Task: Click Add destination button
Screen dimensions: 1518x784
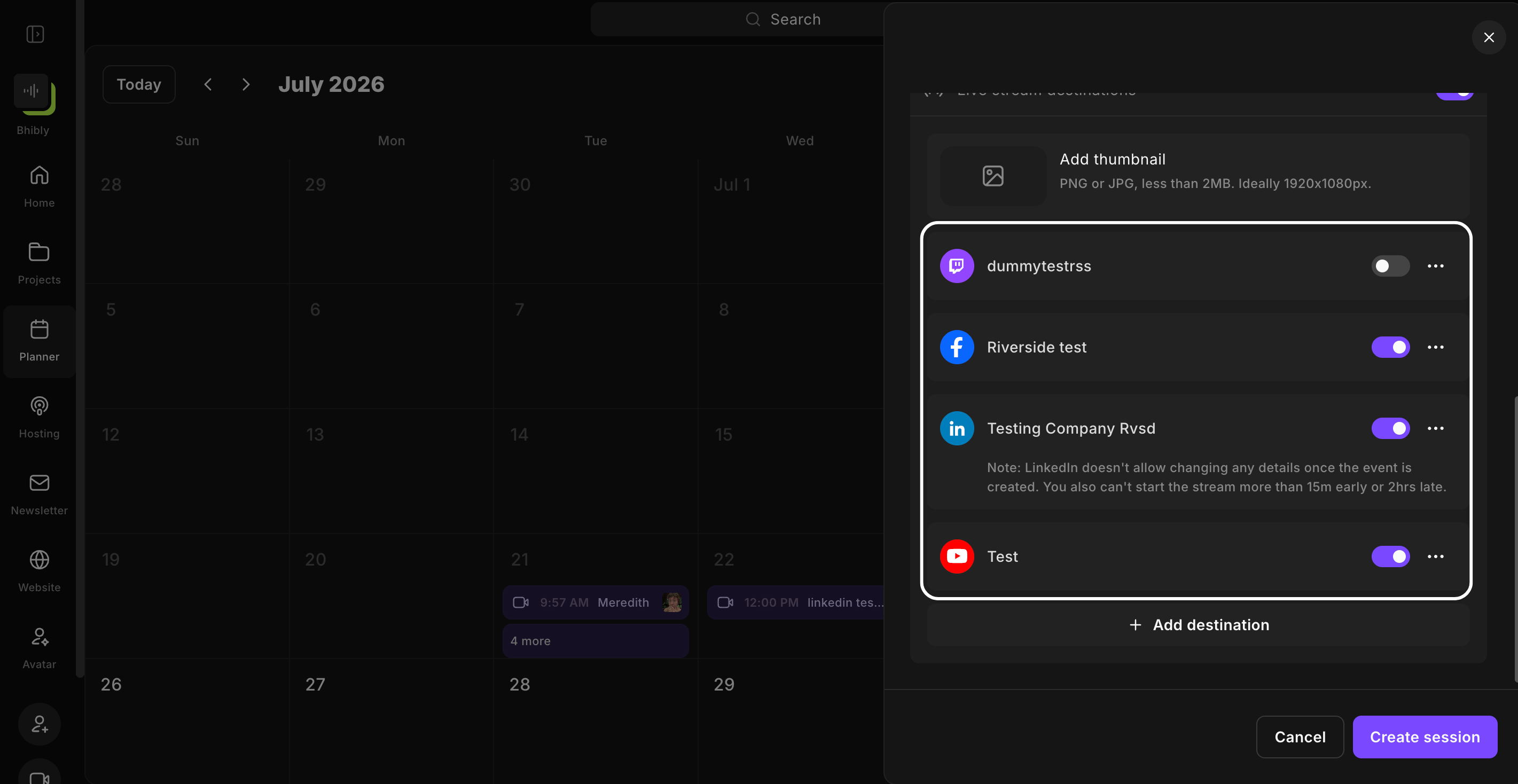Action: pyautogui.click(x=1198, y=625)
